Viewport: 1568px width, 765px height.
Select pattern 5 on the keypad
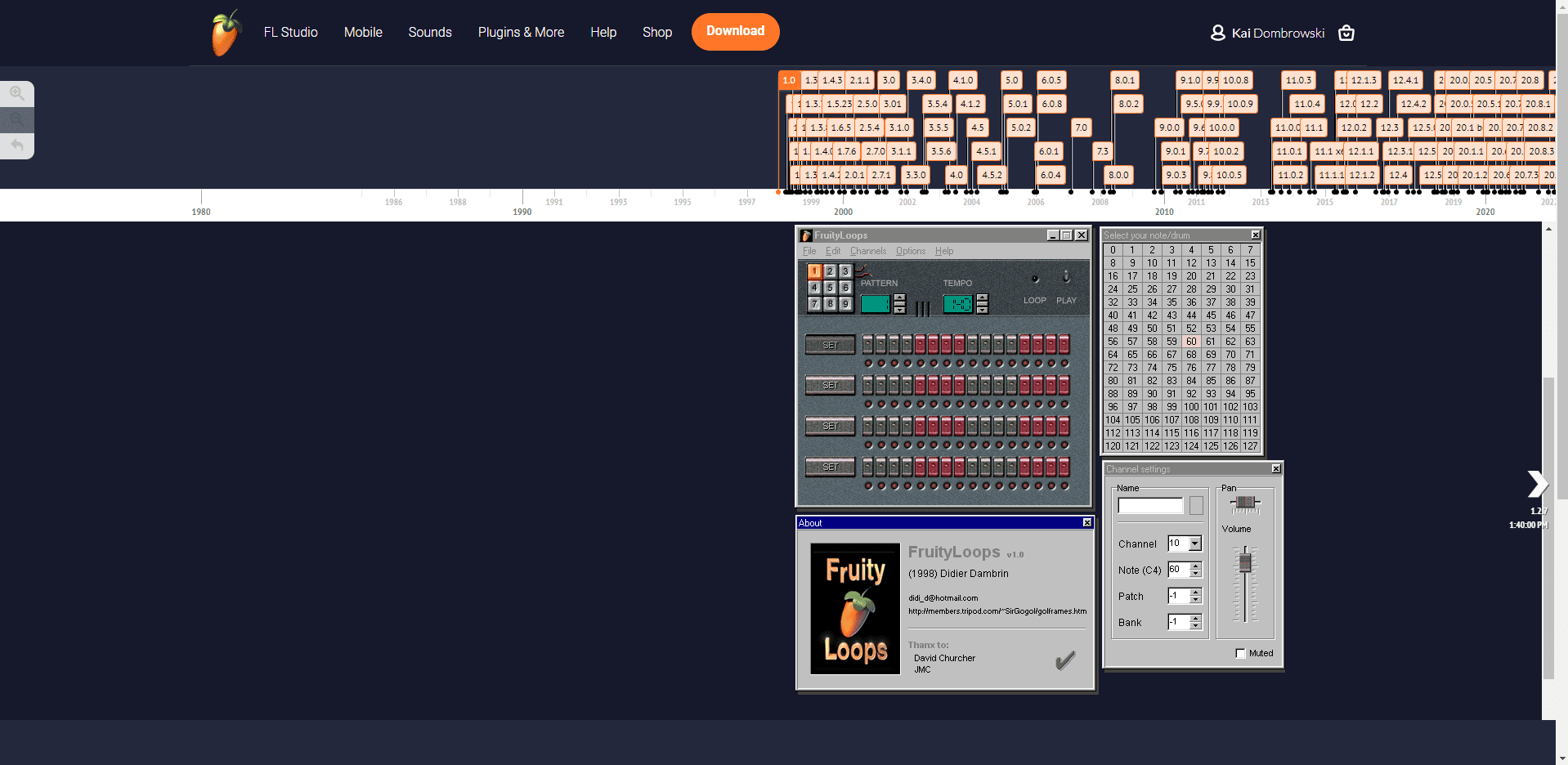(x=829, y=287)
